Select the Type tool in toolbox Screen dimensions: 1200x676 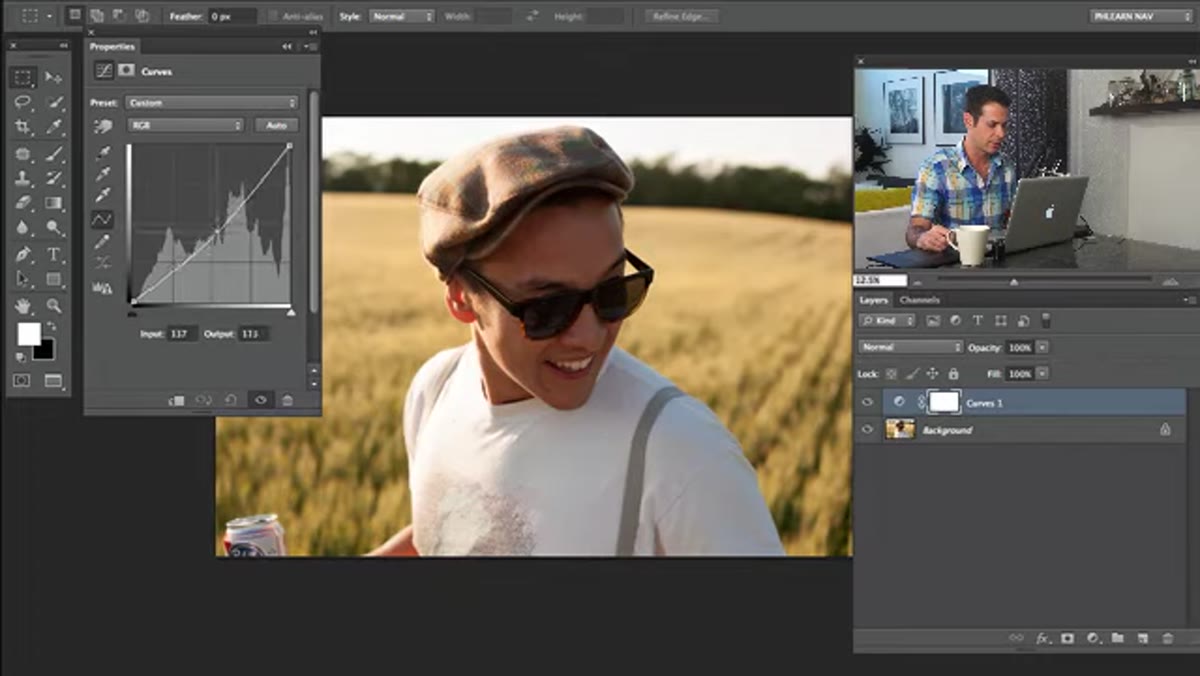point(54,254)
